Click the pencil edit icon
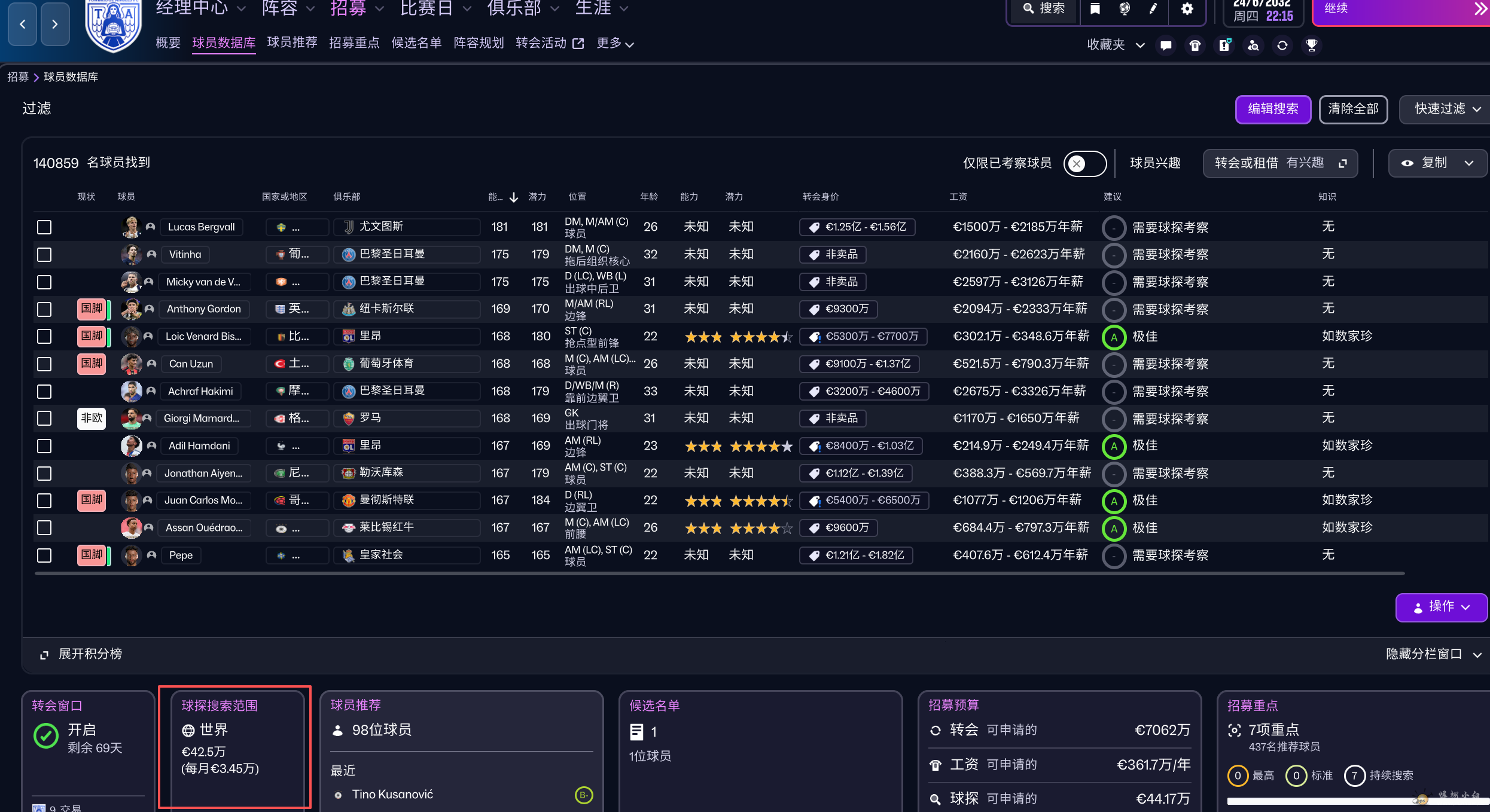1490x812 pixels. (1153, 9)
